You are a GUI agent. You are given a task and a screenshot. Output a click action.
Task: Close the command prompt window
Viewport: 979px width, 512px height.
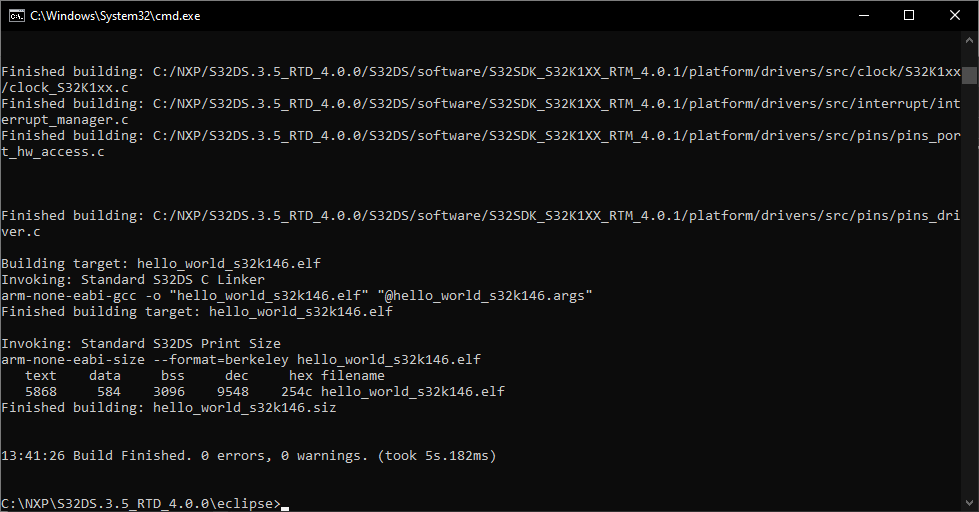[955, 15]
